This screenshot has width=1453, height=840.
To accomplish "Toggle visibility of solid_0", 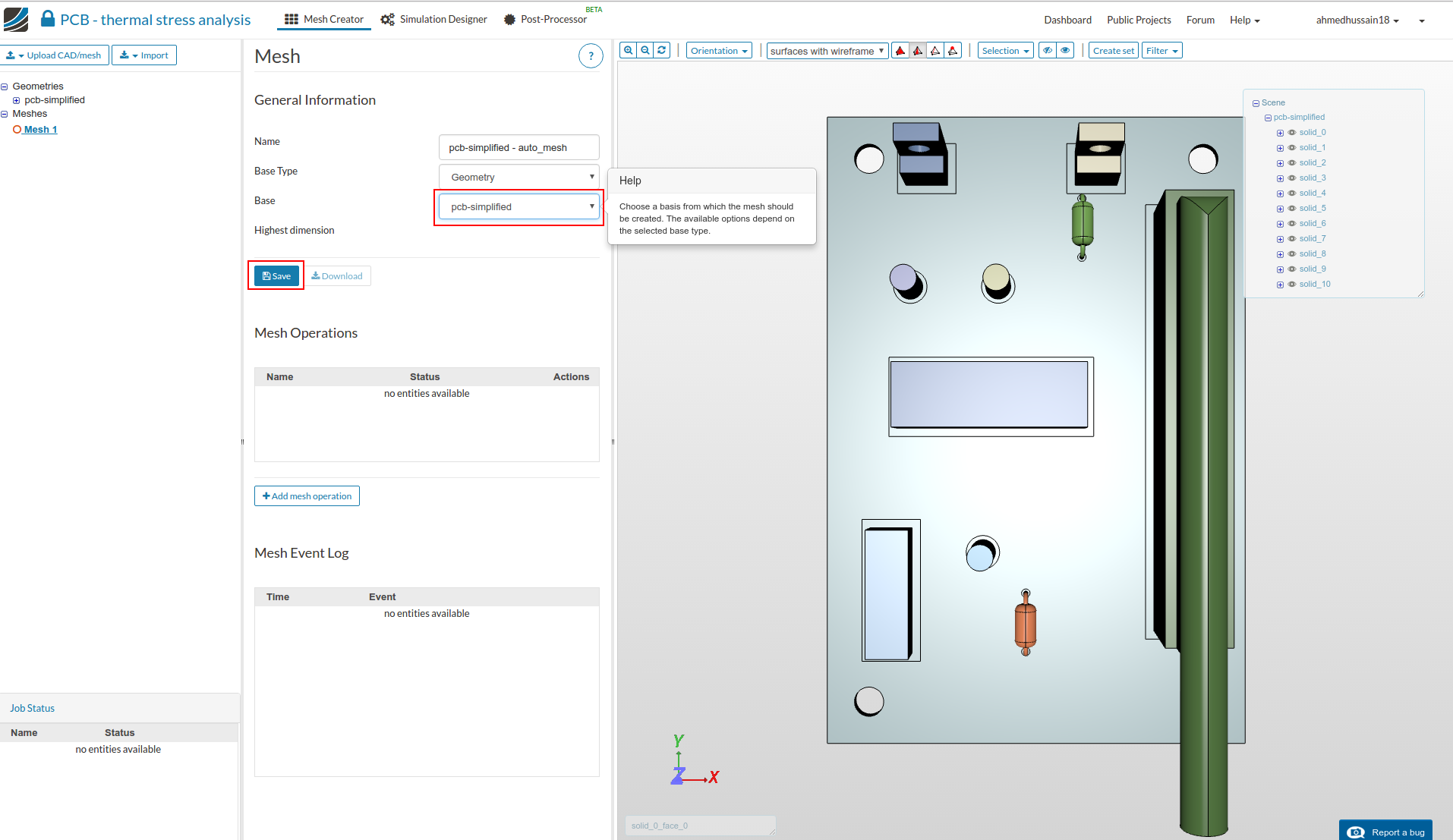I will pos(1292,133).
